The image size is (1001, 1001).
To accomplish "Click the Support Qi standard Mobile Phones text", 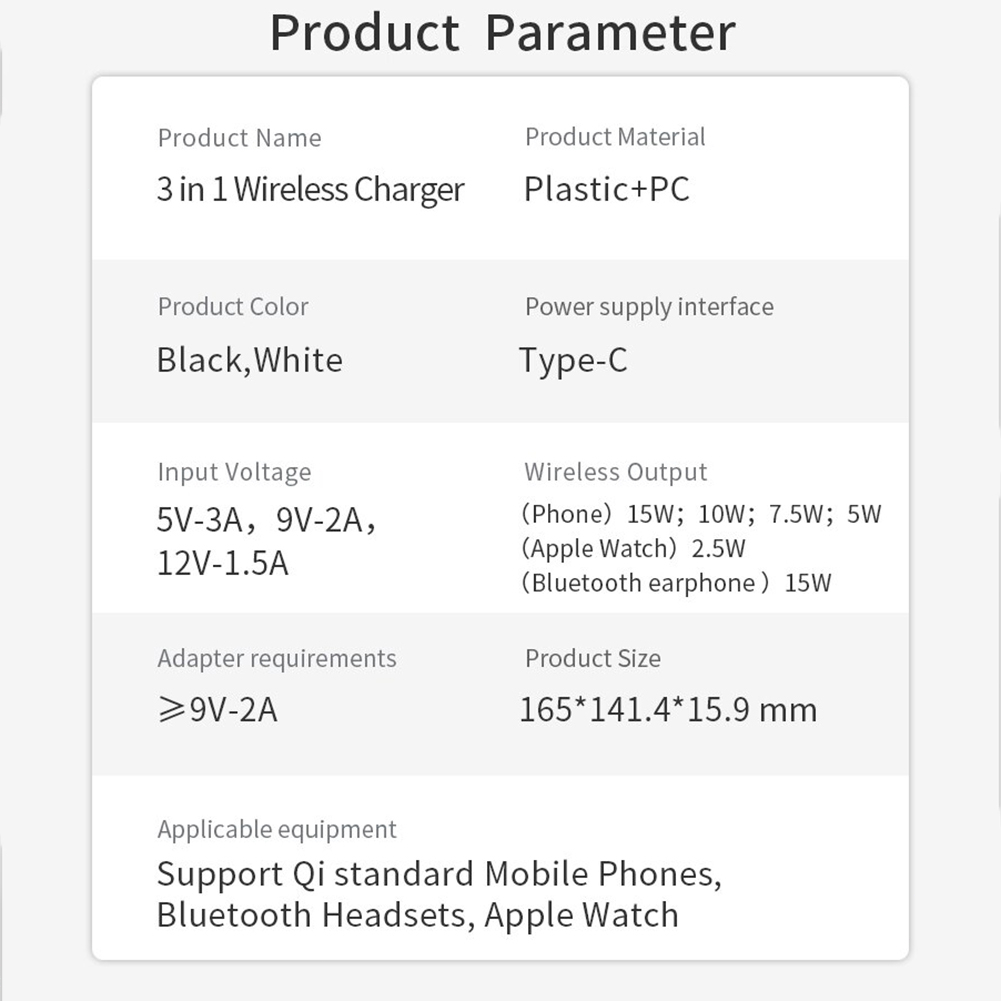I will click(x=439, y=873).
